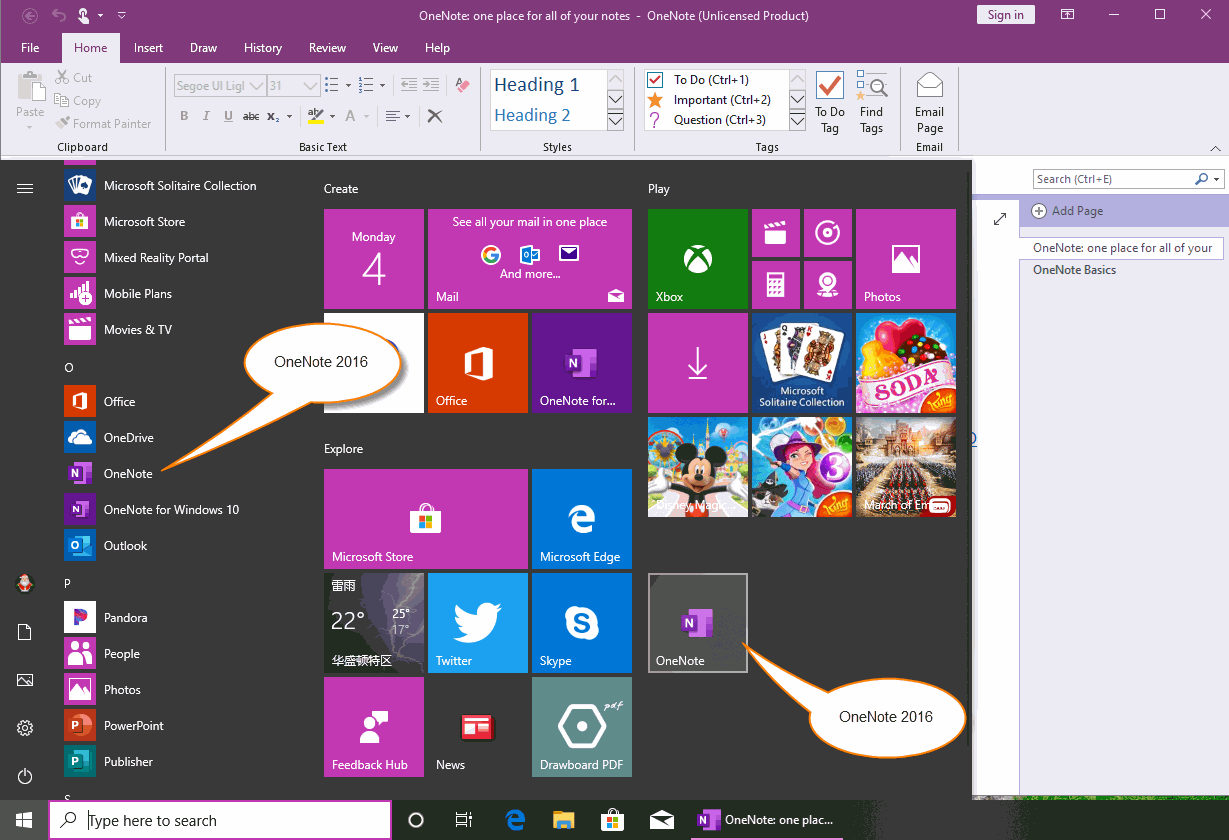Viewport: 1229px width, 840px height.
Task: Click the numbered list button
Action: point(366,86)
